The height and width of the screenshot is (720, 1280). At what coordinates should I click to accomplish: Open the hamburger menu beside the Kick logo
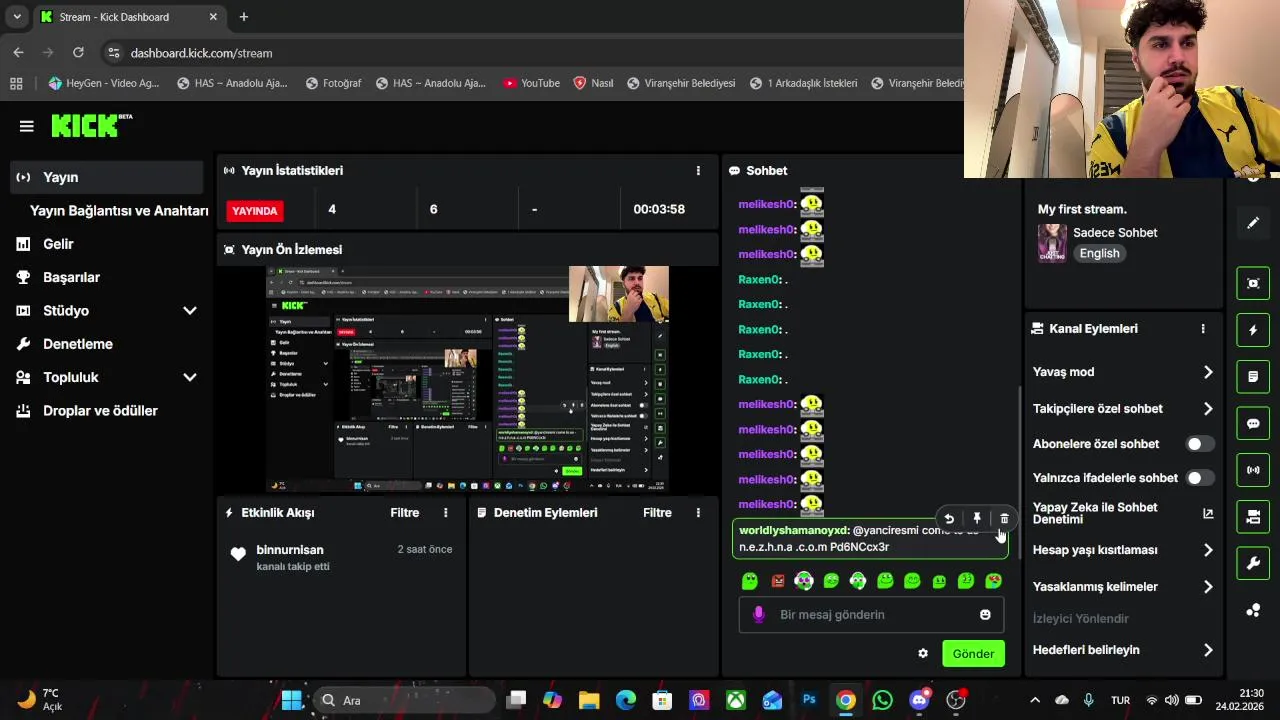[x=27, y=126]
